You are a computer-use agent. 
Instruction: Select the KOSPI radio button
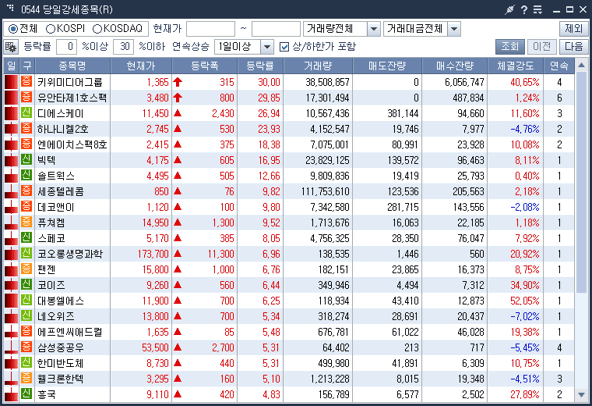pos(50,29)
